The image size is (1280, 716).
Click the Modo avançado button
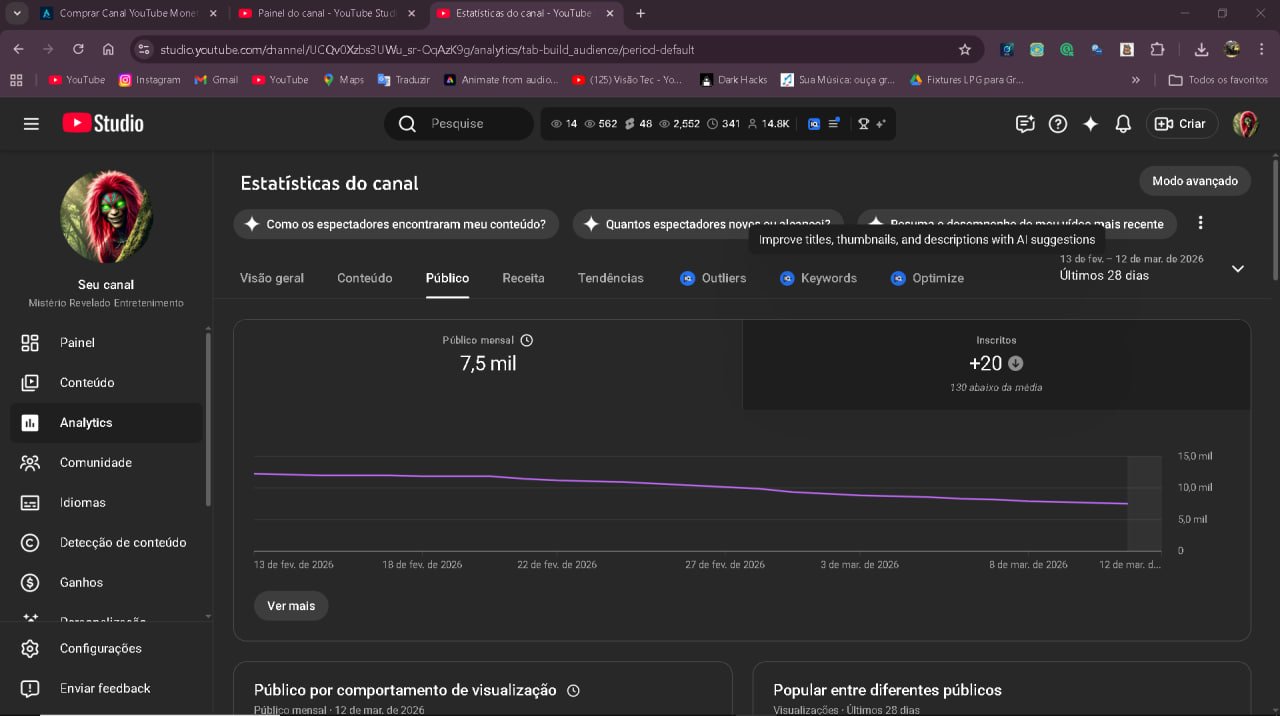tap(1194, 181)
